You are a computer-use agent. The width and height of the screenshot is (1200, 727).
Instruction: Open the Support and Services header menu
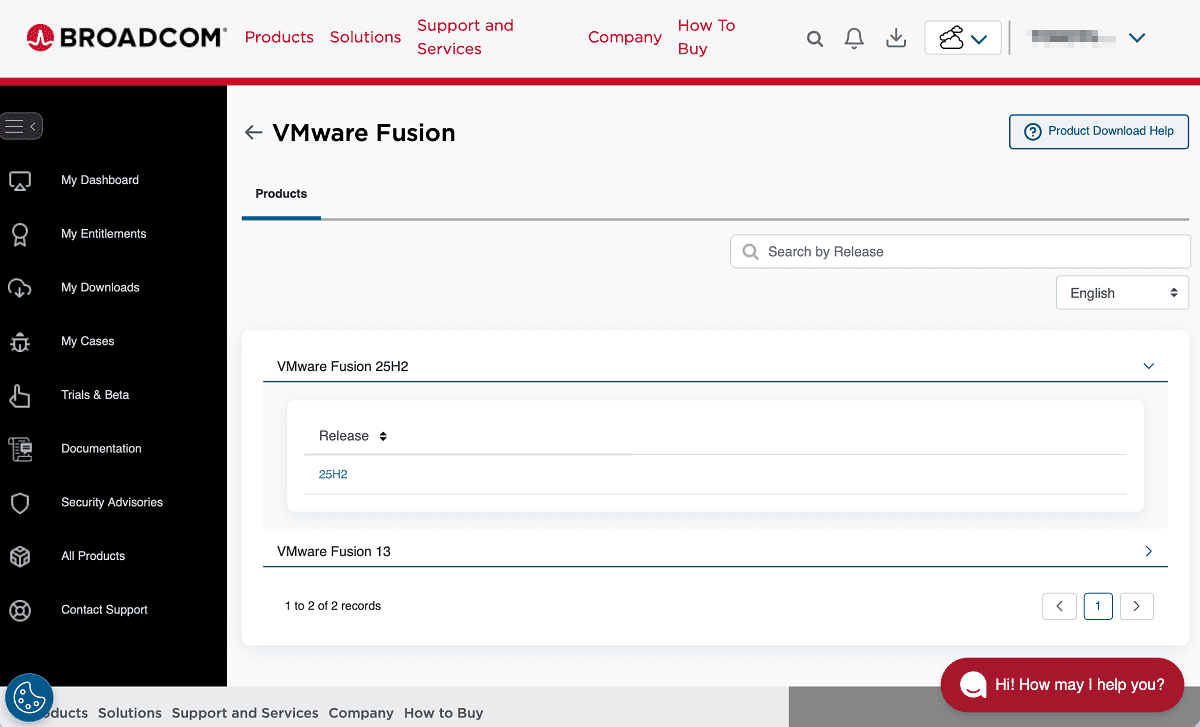[x=465, y=37]
